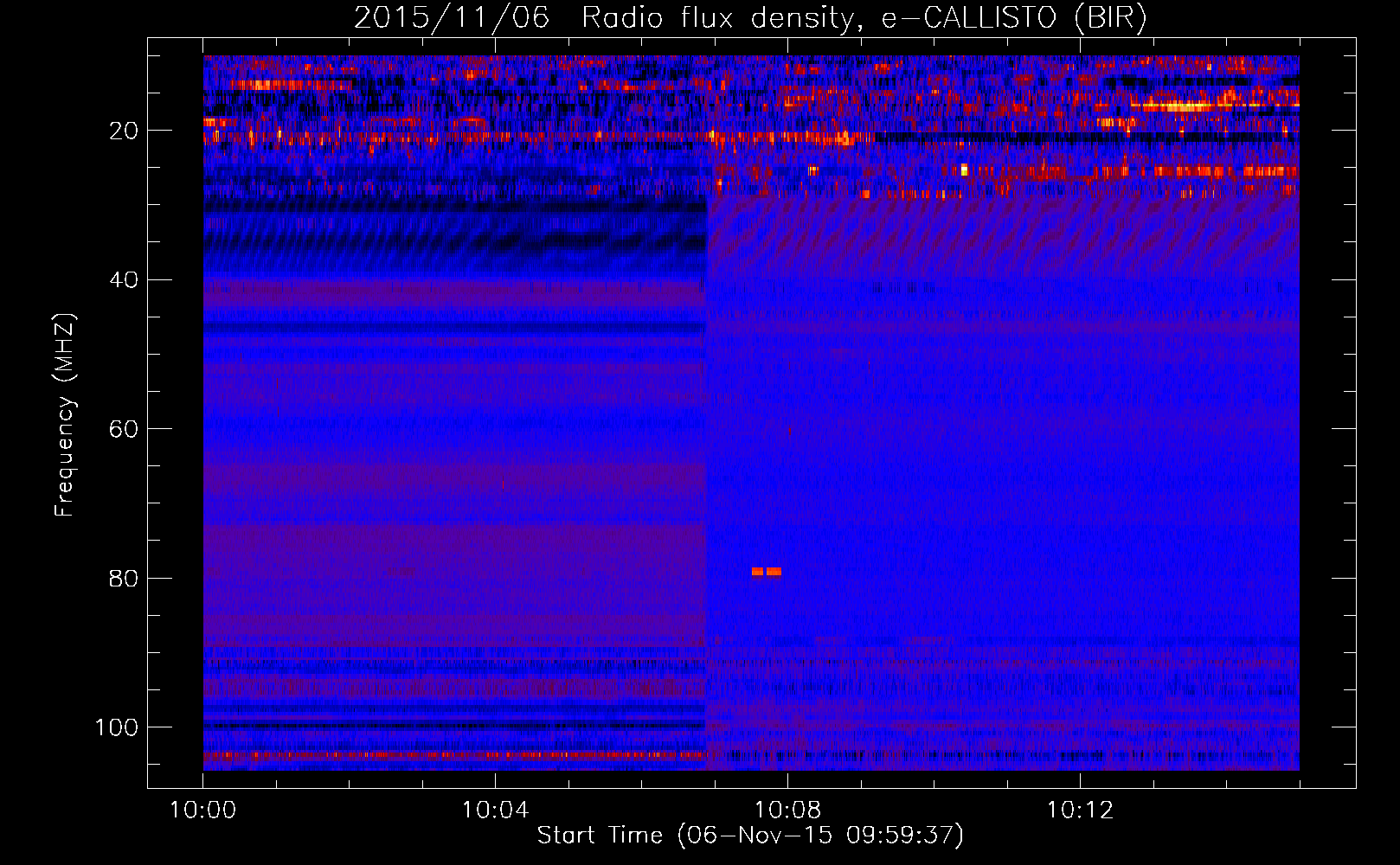Click the orange-red marker near 80 MHz

767,571
